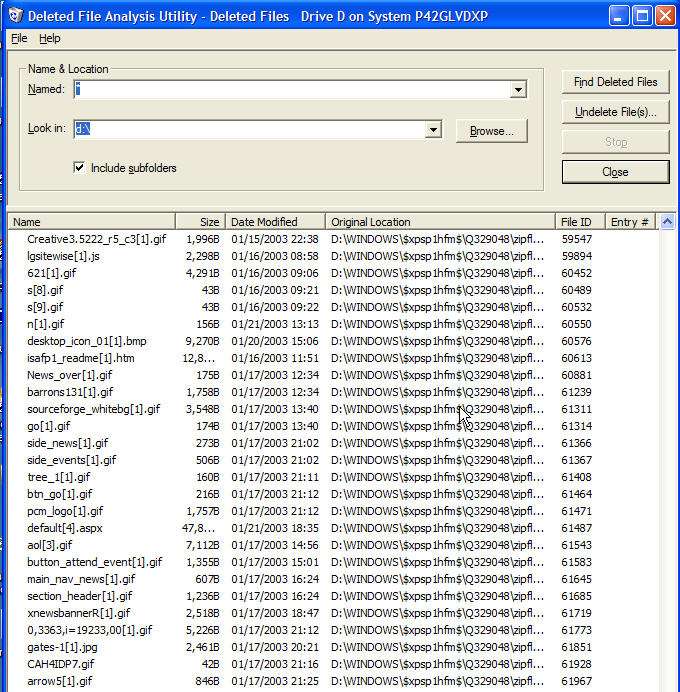Toggle Include subfolders checkbox

pyautogui.click(x=79, y=168)
